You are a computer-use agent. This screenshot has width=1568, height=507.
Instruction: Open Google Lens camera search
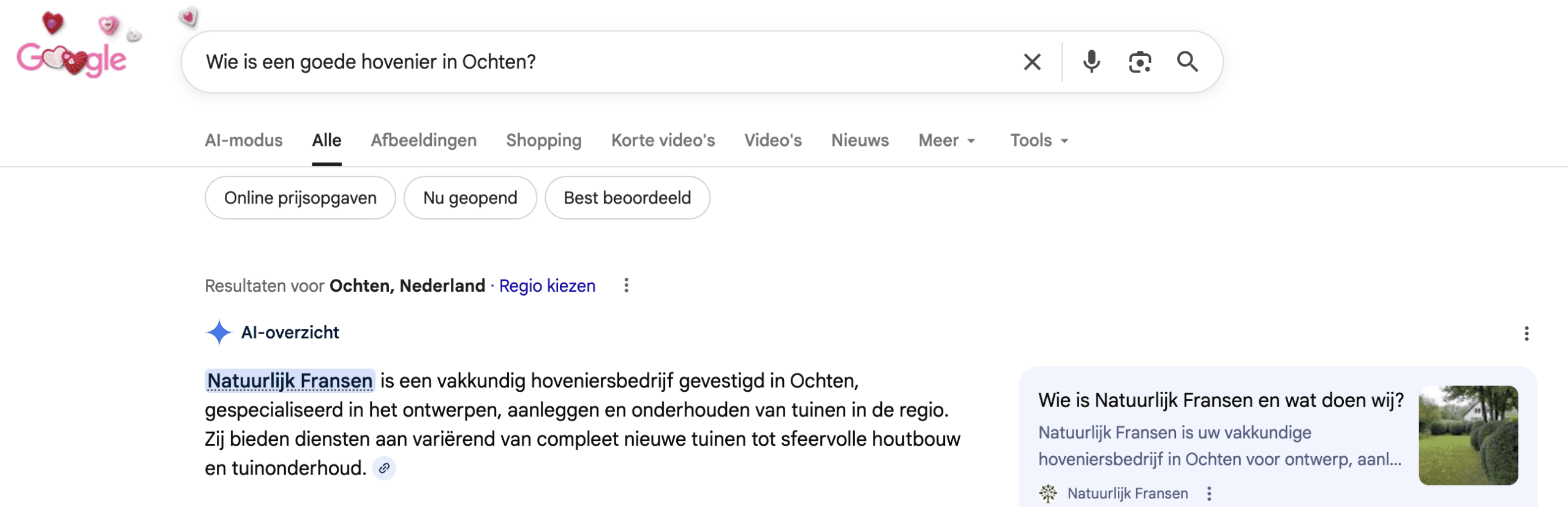tap(1140, 61)
